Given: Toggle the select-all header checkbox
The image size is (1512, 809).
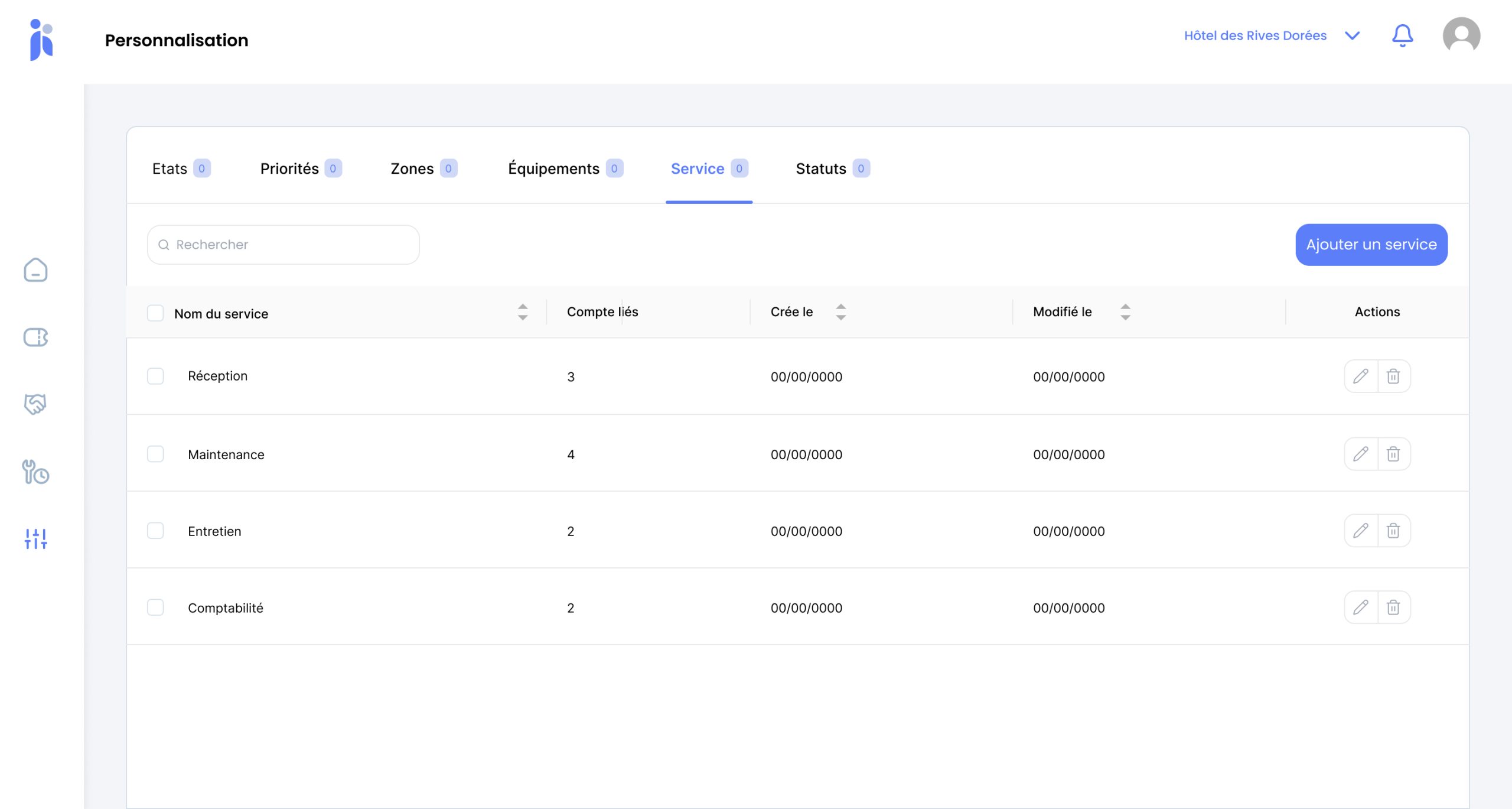Looking at the screenshot, I should [155, 313].
